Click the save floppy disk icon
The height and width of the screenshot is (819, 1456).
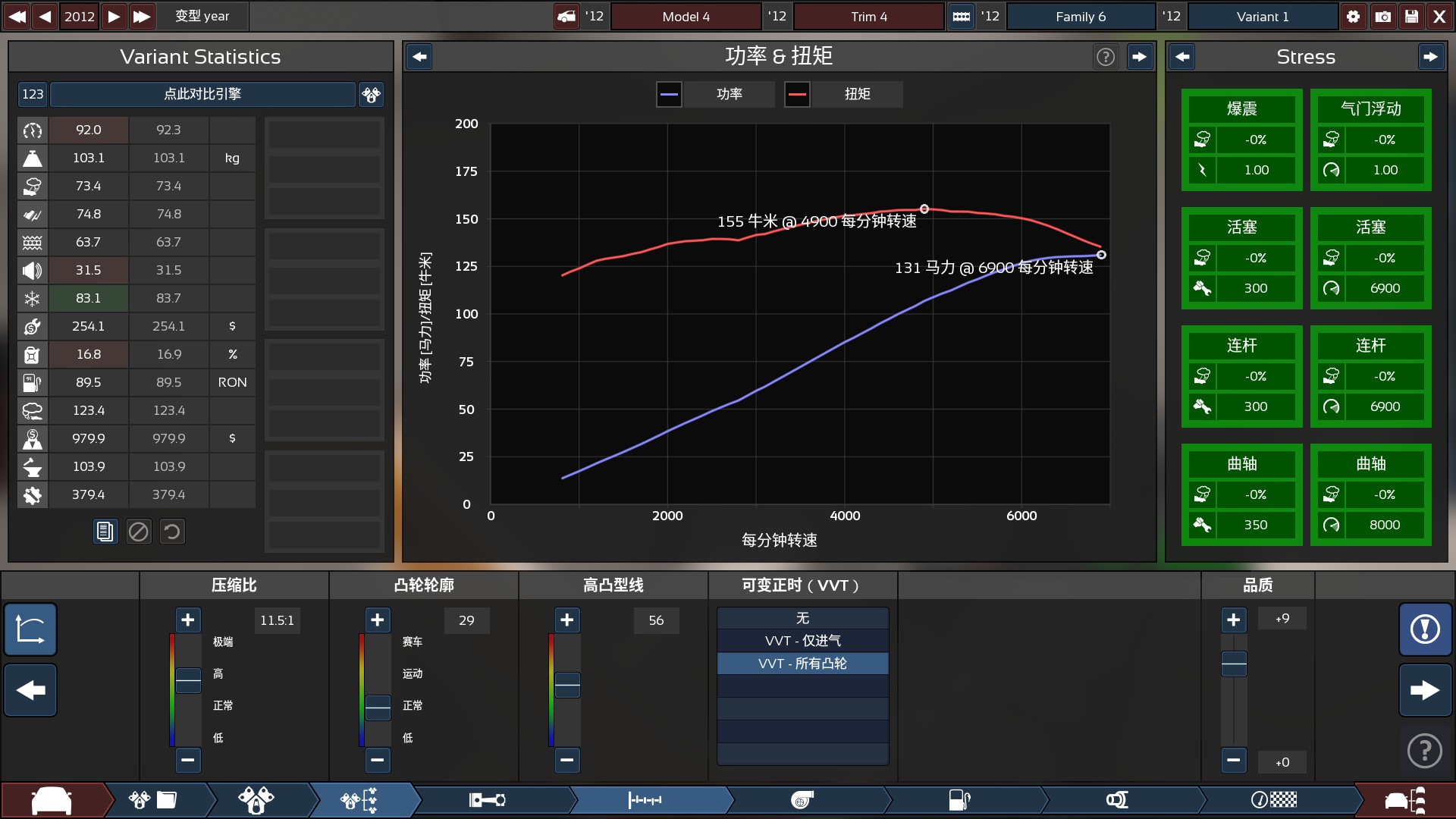1411,16
